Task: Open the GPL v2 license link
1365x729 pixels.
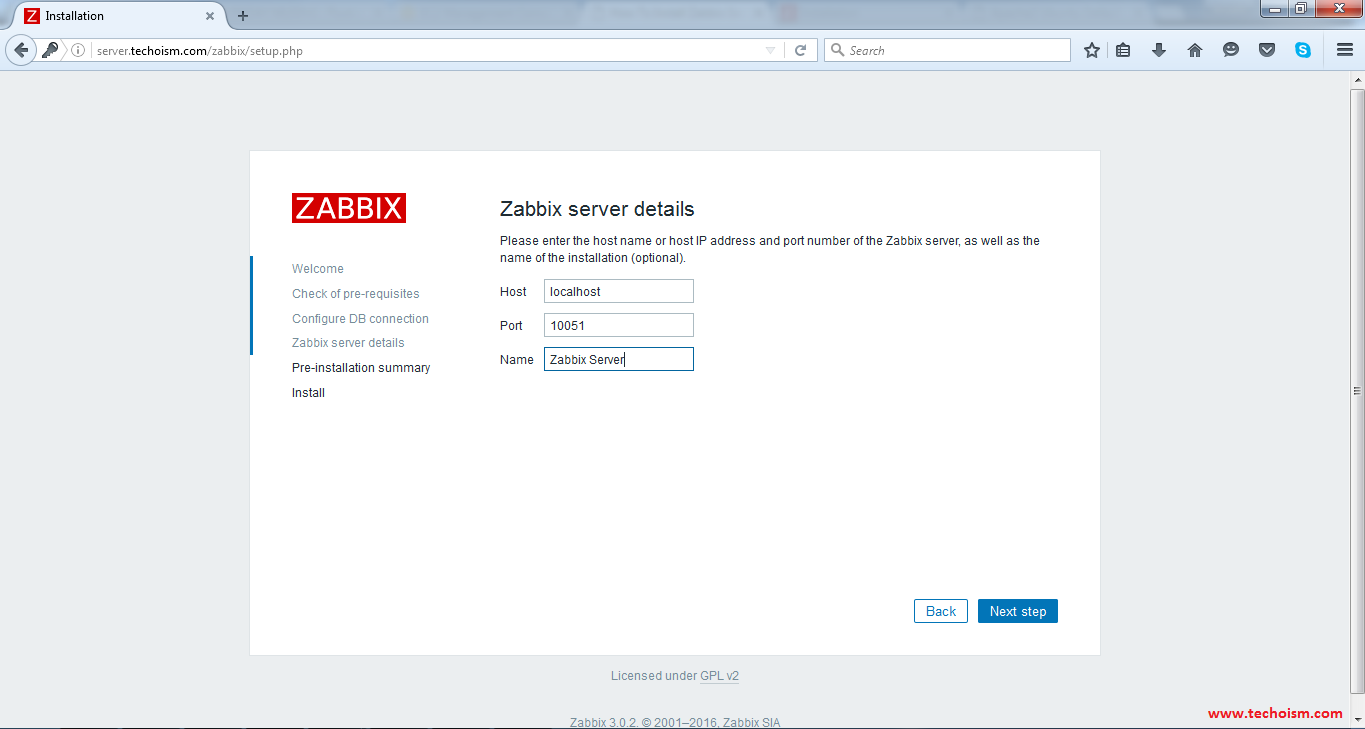Action: point(719,676)
